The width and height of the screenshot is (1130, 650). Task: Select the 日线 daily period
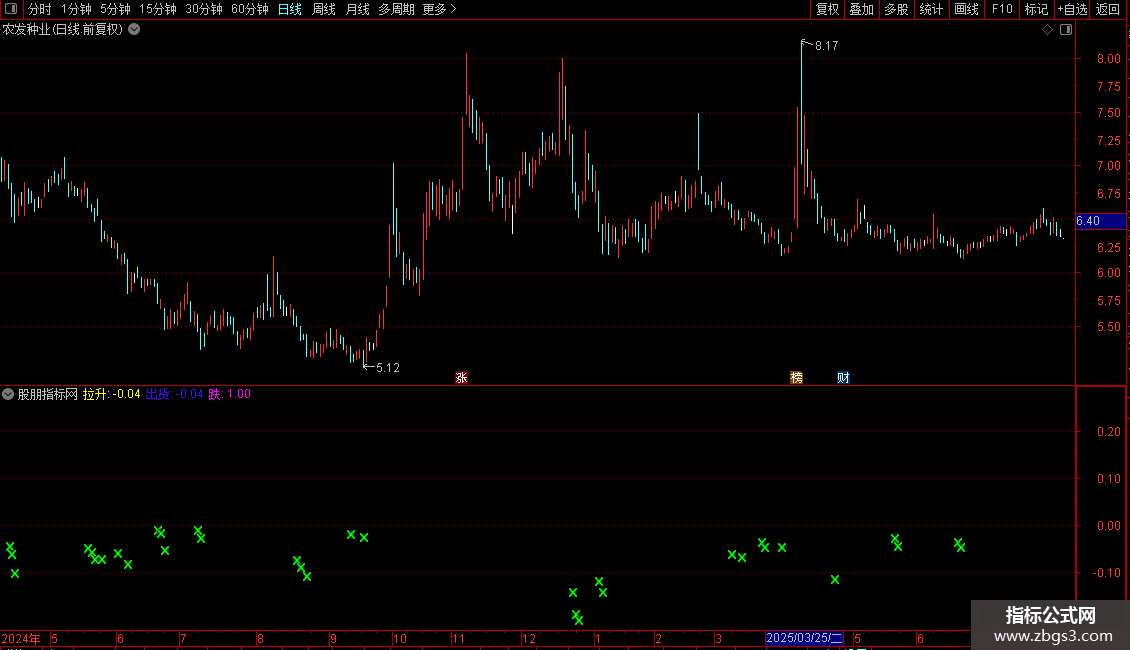click(290, 9)
